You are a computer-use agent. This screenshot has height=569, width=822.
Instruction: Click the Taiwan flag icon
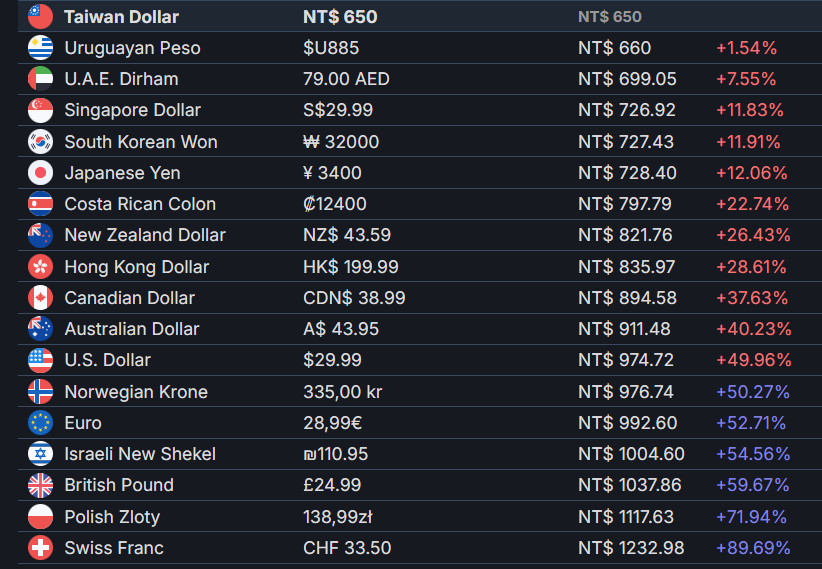(x=40, y=17)
